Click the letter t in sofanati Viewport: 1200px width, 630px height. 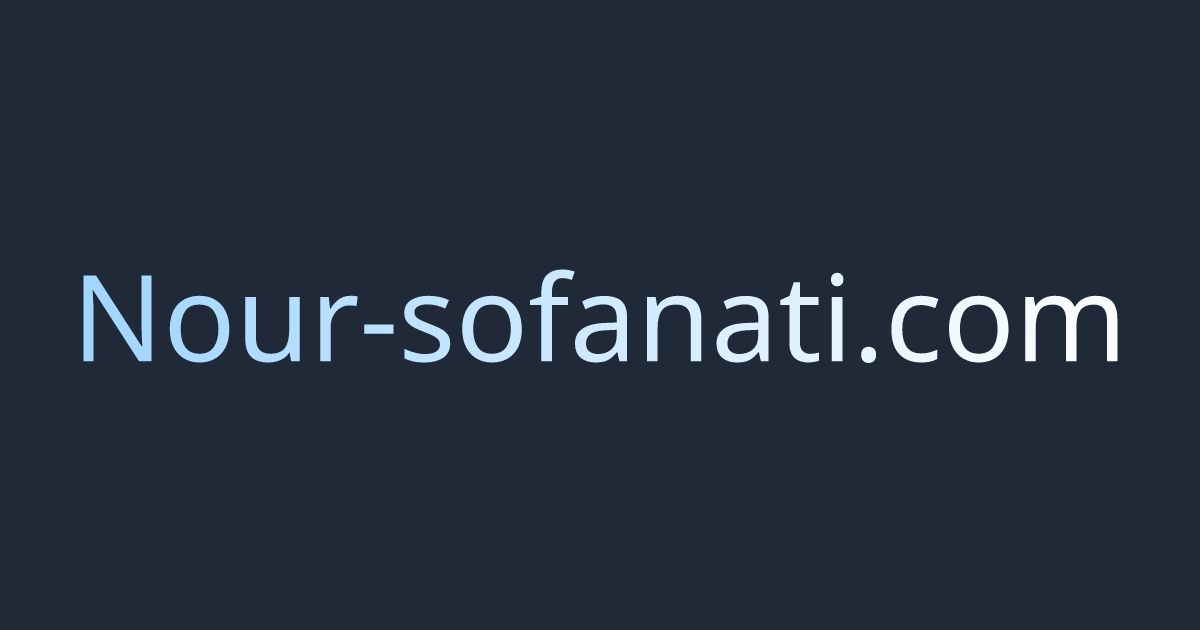(786, 322)
